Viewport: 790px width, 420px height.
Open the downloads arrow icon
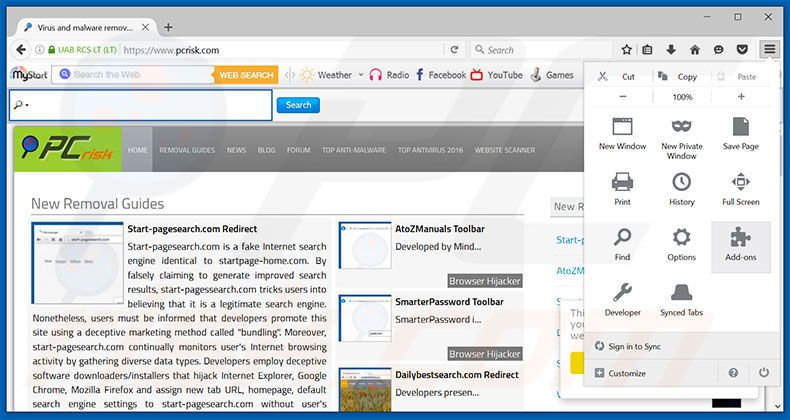tap(671, 49)
